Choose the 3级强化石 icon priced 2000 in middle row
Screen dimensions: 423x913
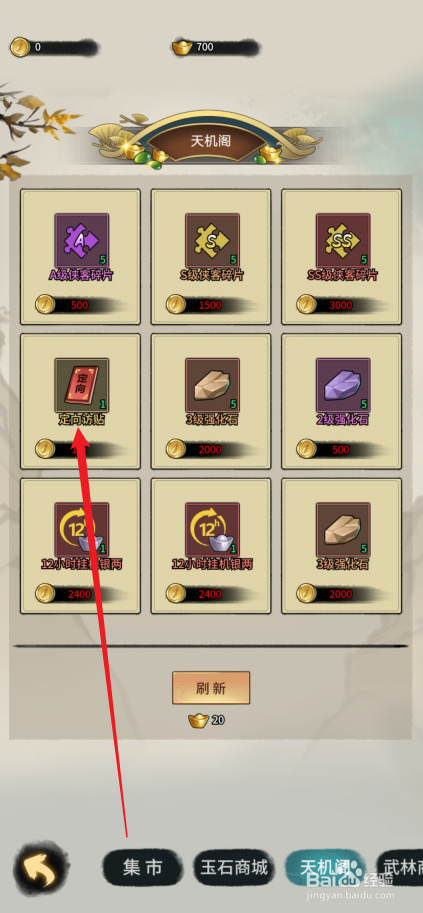tap(212, 385)
